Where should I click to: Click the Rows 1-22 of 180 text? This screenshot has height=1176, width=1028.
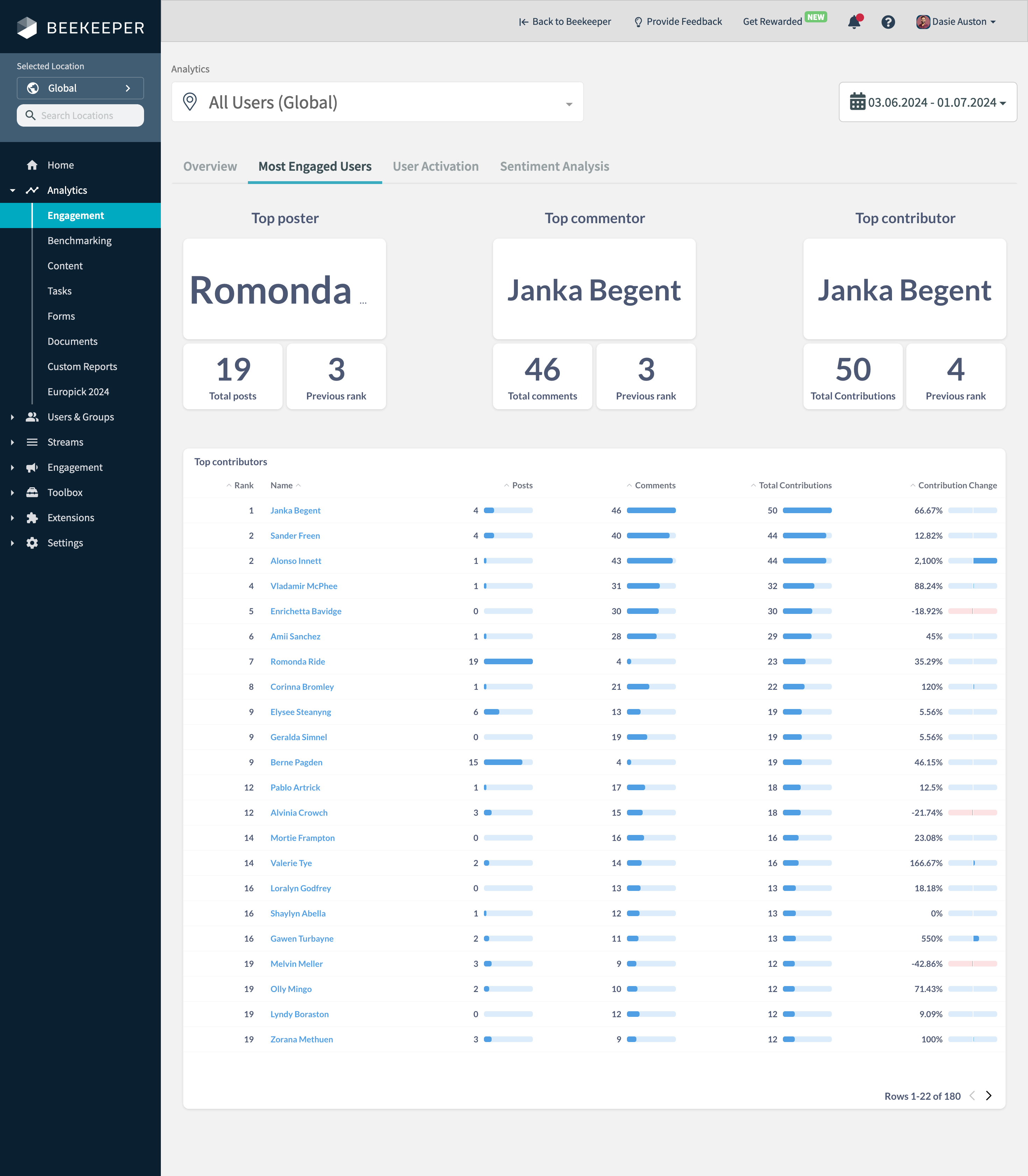click(x=922, y=1096)
